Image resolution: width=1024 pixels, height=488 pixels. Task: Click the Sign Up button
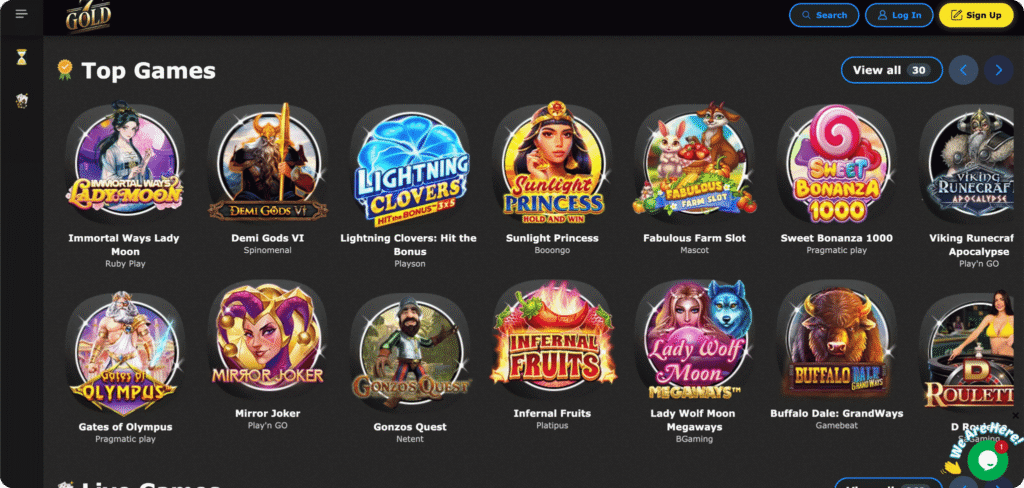pyautogui.click(x=976, y=15)
